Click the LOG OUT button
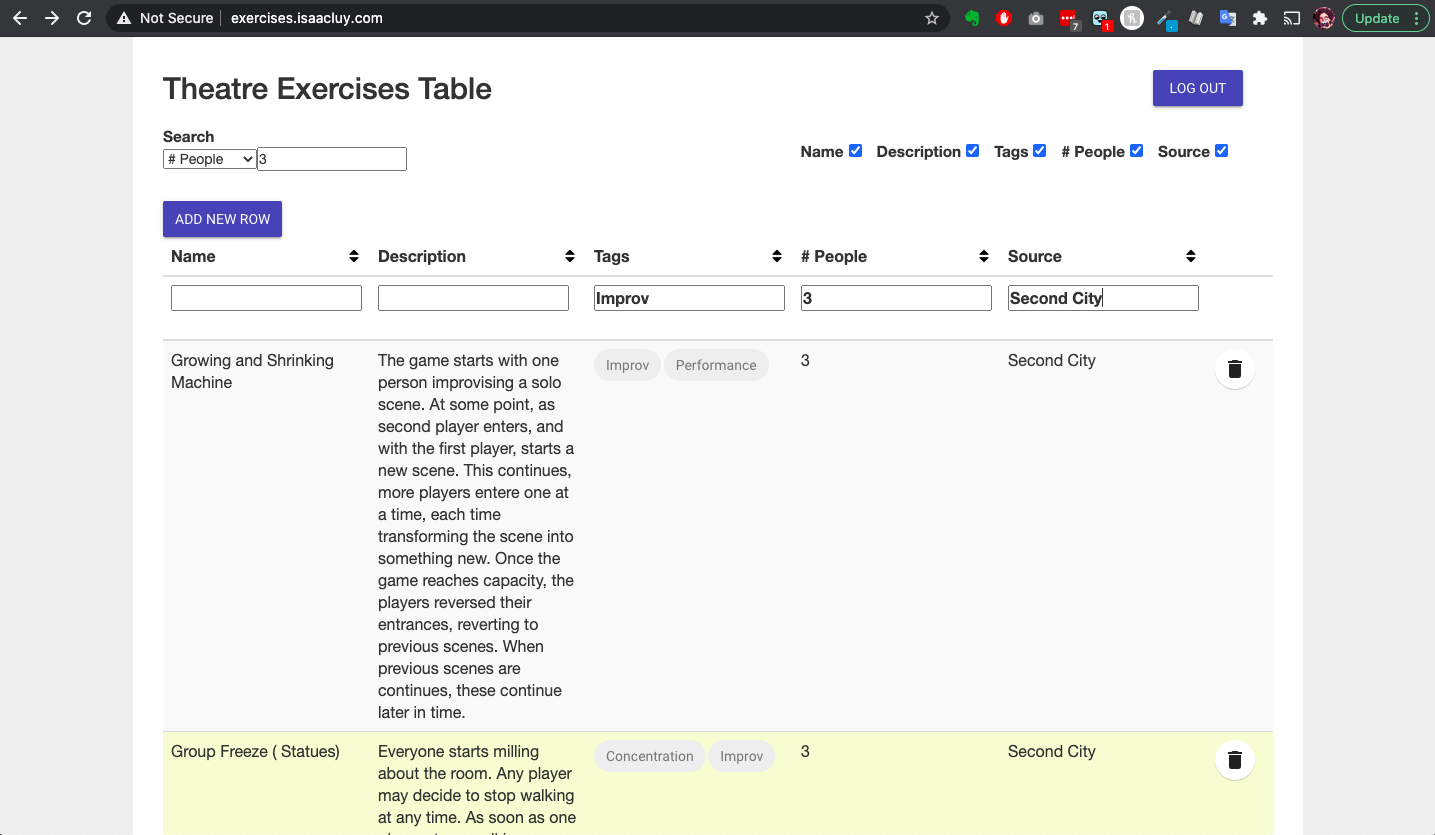 tap(1197, 88)
